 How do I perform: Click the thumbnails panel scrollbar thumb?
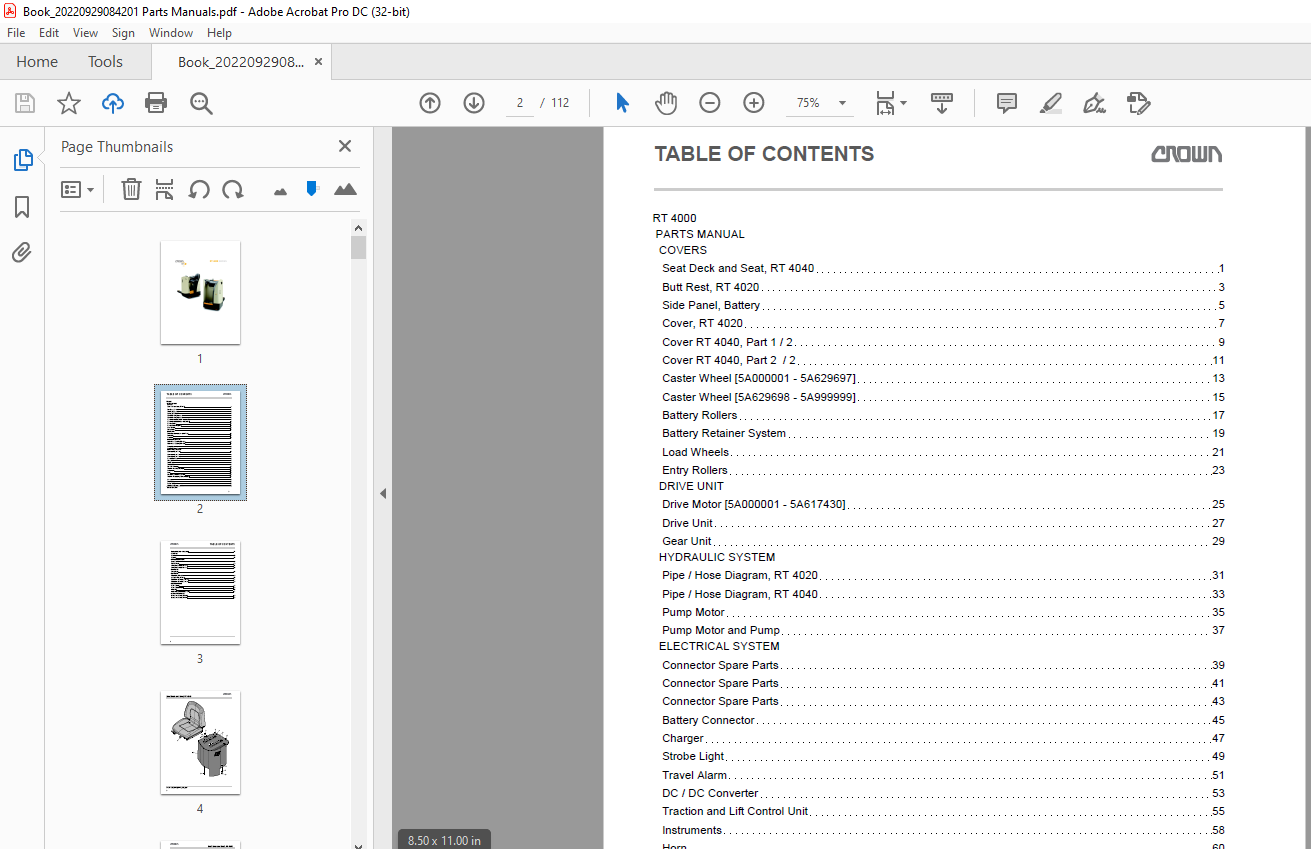click(358, 248)
